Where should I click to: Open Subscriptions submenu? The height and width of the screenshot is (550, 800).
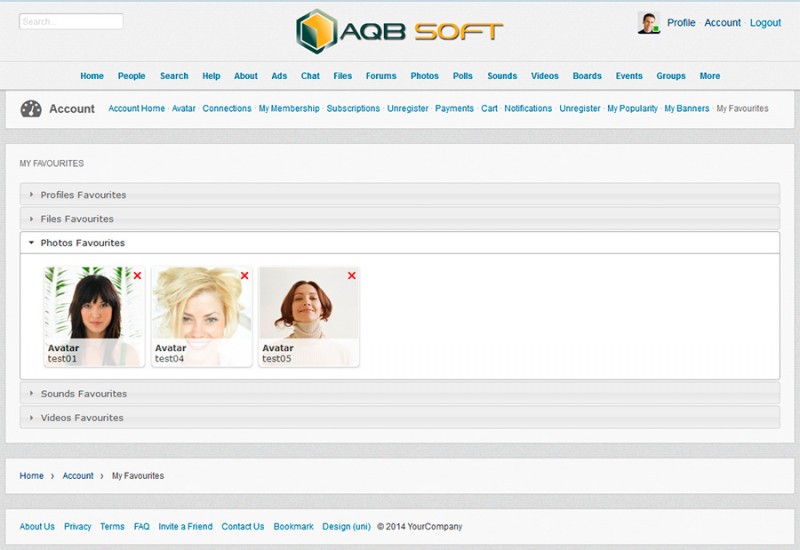(x=353, y=108)
